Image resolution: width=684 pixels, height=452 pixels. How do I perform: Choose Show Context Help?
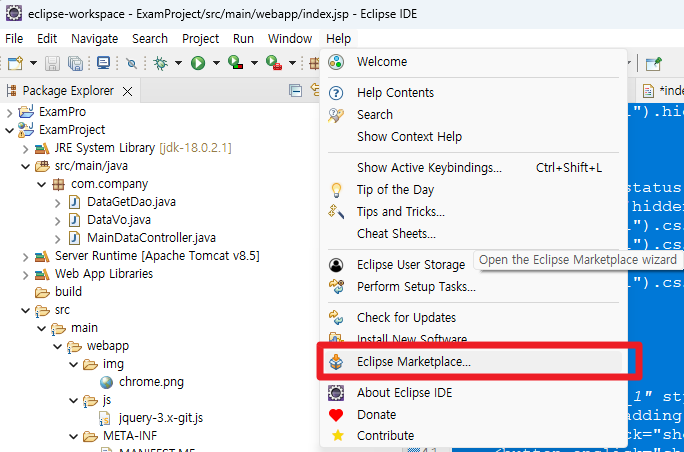(x=473, y=137)
